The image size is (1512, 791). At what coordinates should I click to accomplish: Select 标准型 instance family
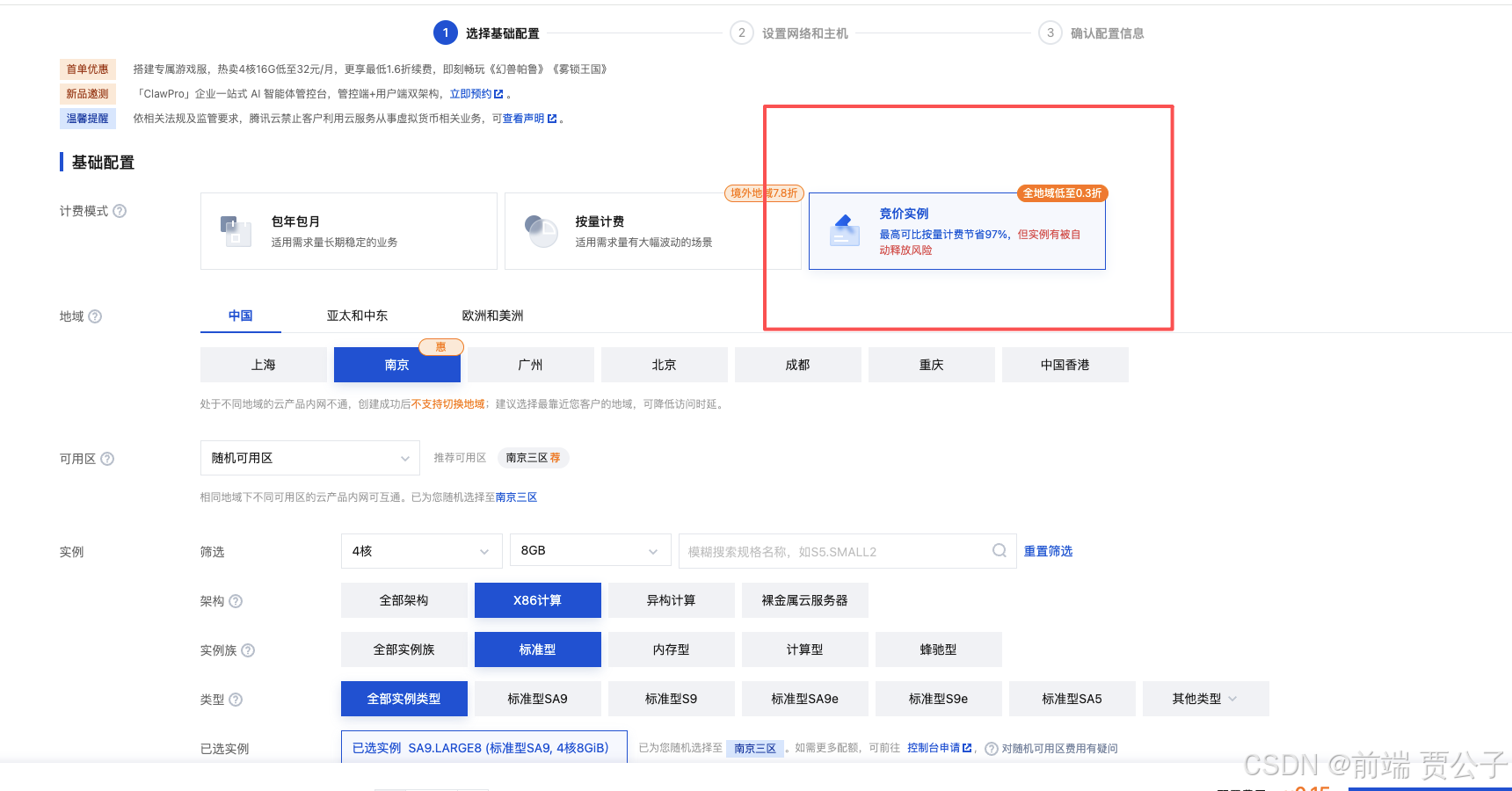[x=538, y=649]
